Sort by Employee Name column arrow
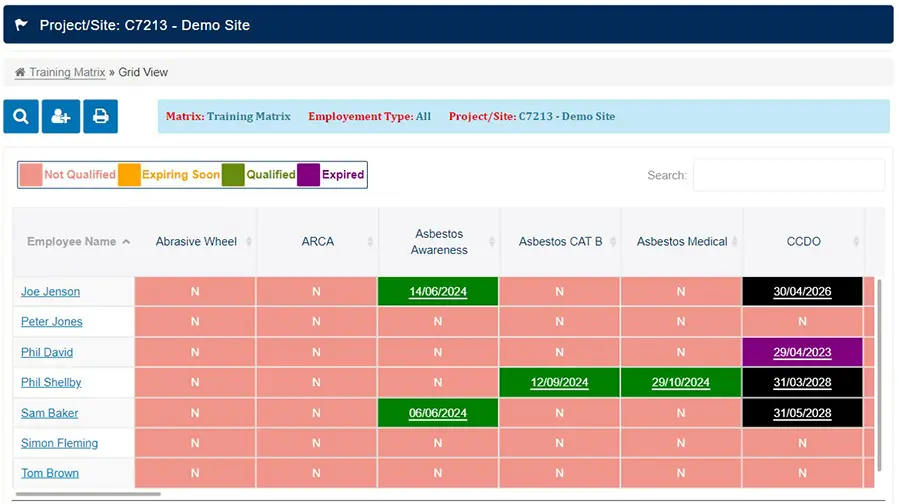899x504 pixels. (126, 242)
